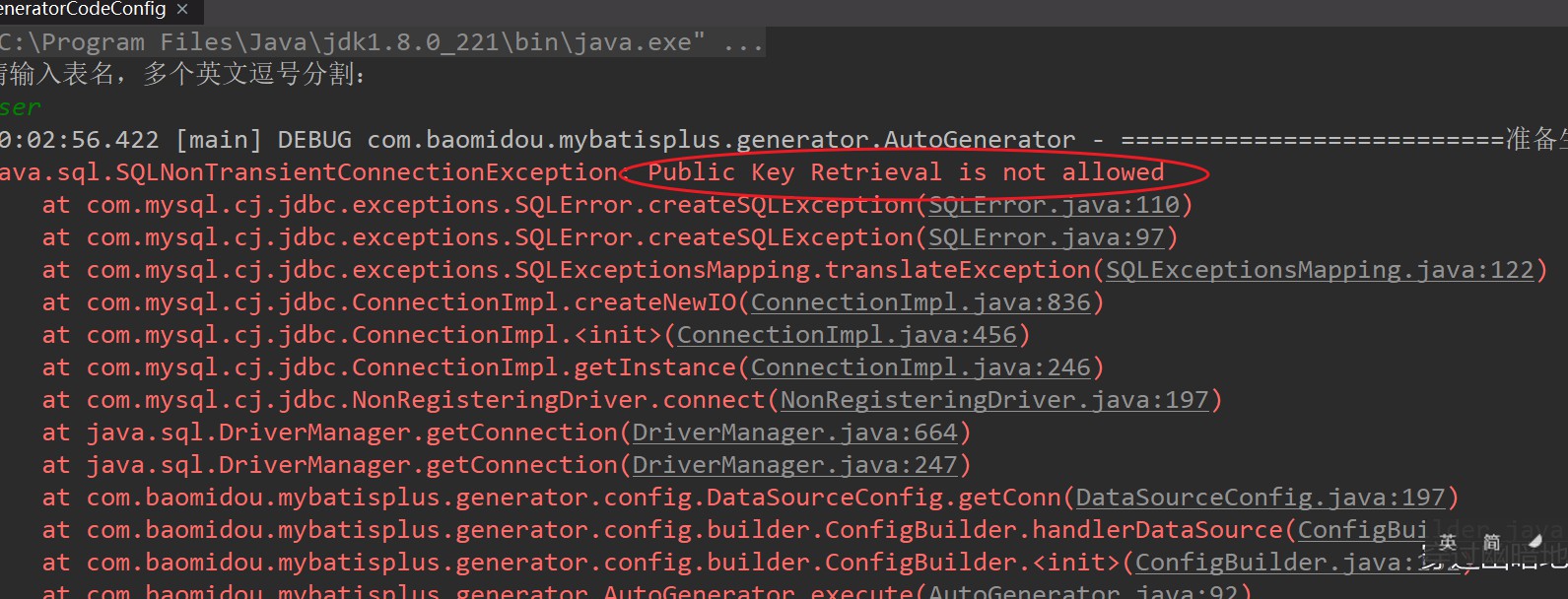This screenshot has width=1568, height=599.
Task: Open AutoGenerator.java:92 link
Action: pyautogui.click(x=1083, y=591)
